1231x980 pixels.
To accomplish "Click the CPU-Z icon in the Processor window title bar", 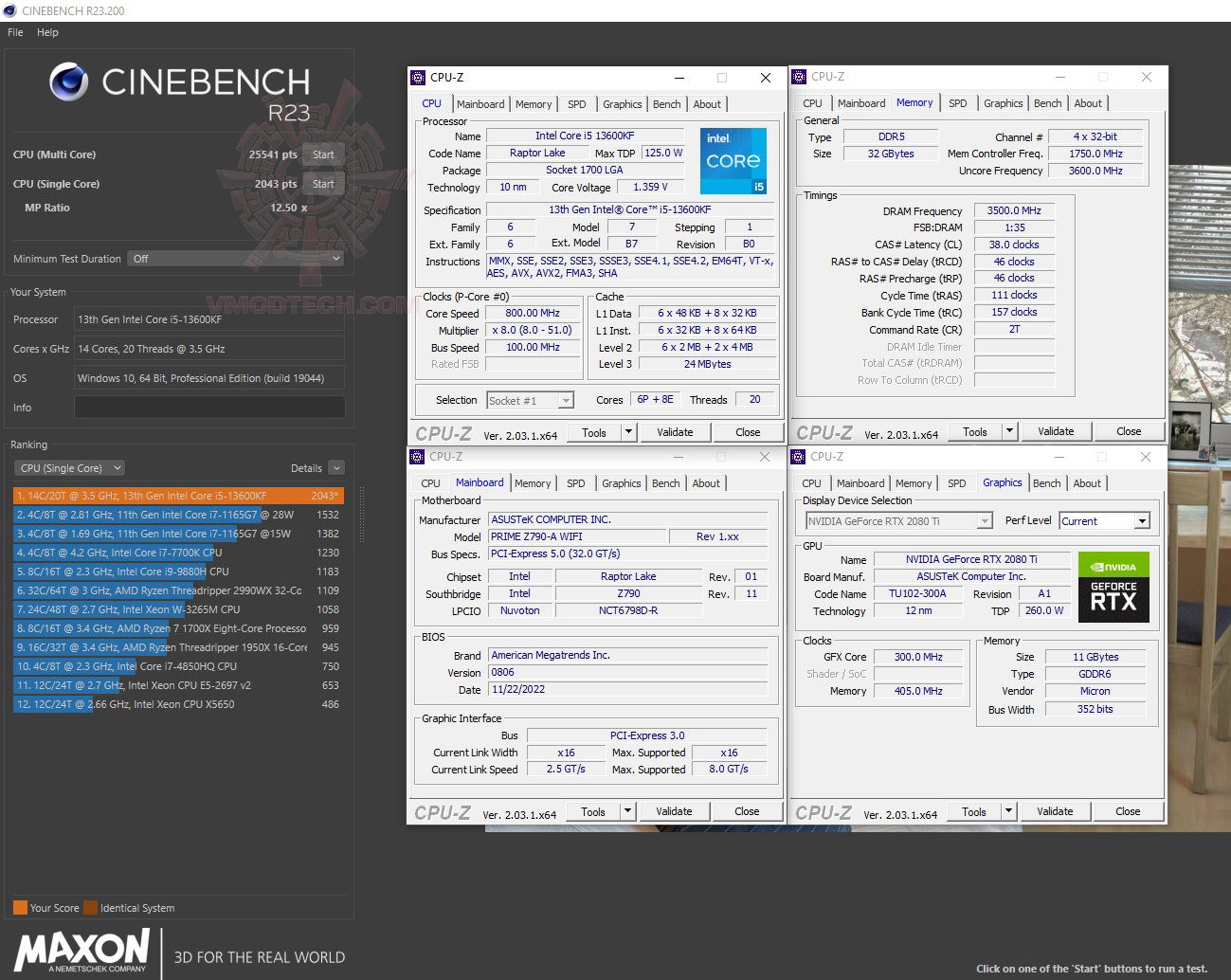I will coord(418,78).
